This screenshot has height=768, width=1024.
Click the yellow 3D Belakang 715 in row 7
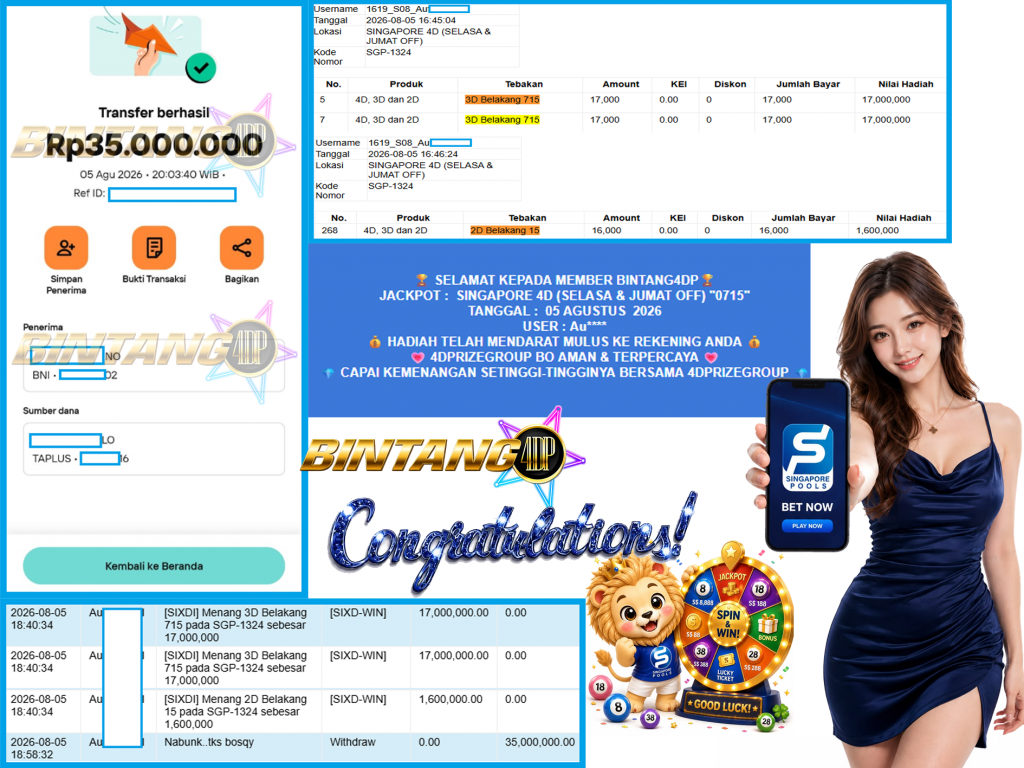[502, 120]
